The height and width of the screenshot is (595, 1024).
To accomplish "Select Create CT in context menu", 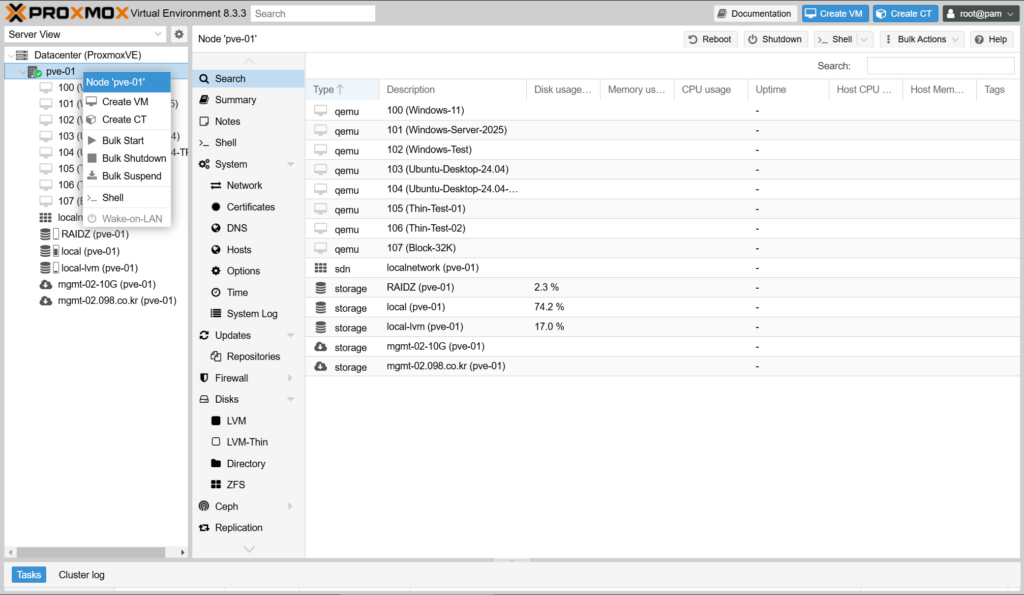I will coord(124,119).
